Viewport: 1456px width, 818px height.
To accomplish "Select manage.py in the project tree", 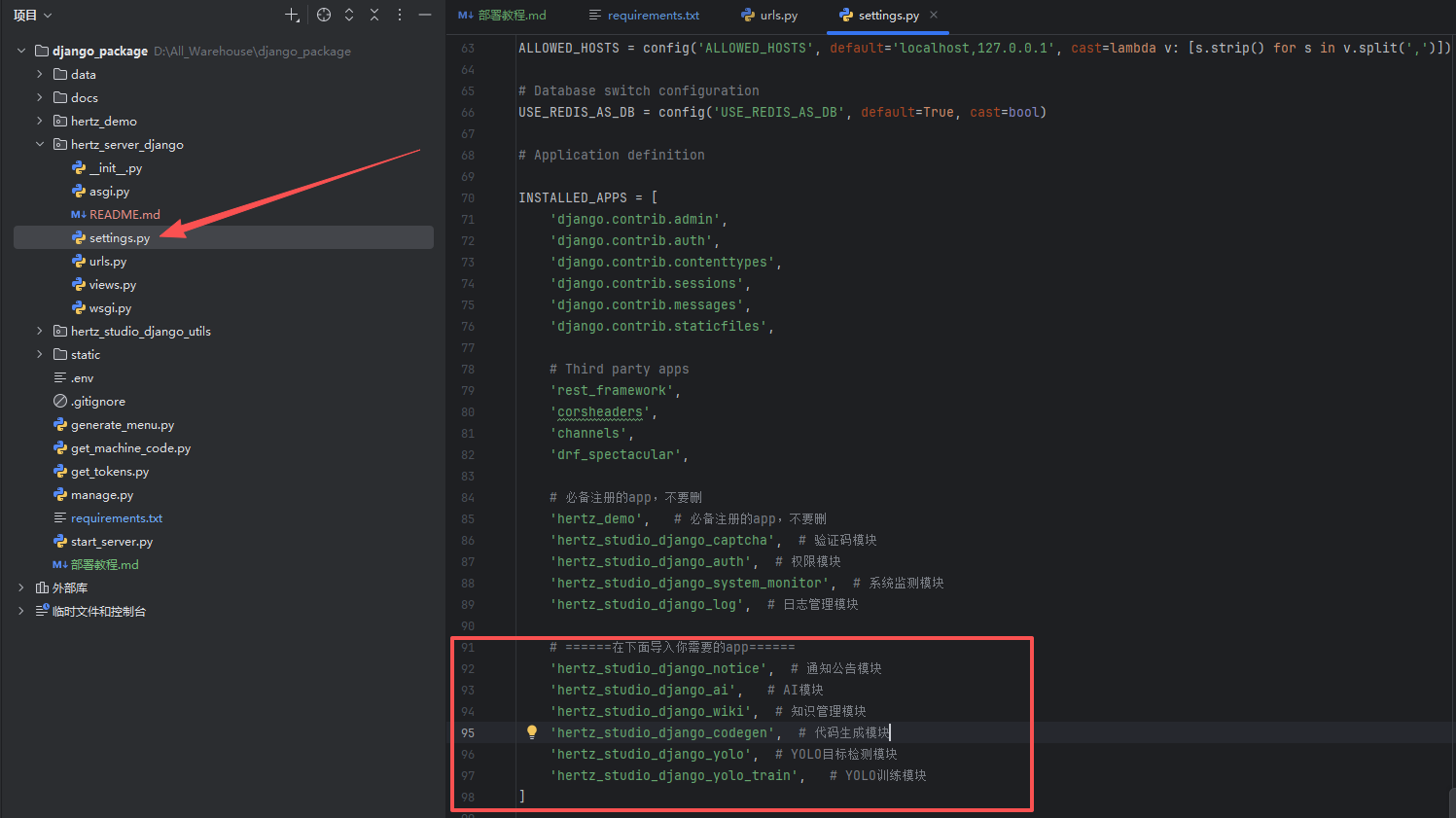I will [101, 495].
